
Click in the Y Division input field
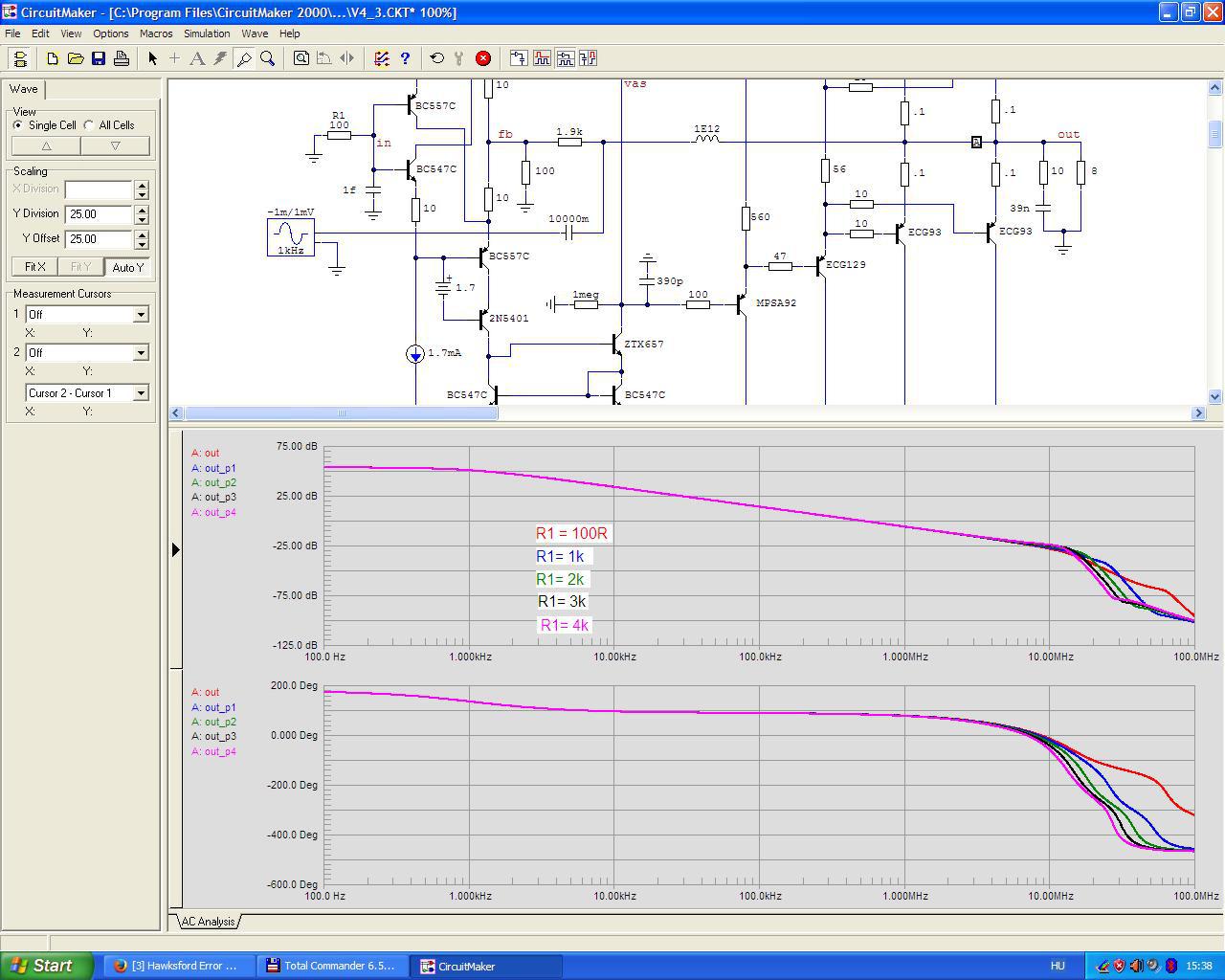(99, 214)
